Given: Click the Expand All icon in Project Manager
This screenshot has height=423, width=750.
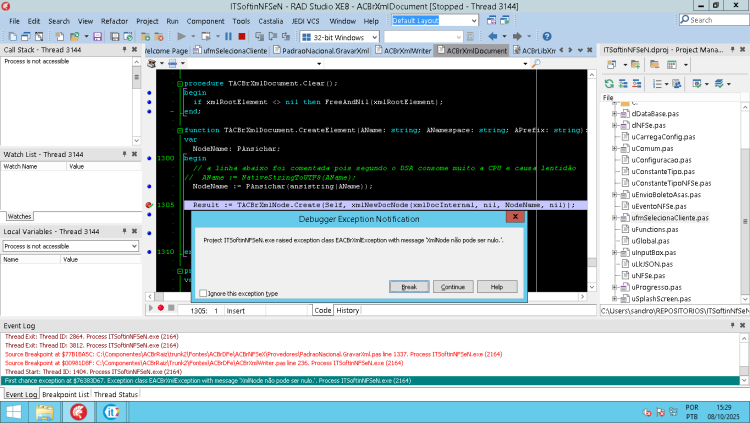Looking at the screenshot, I should coord(623,84).
